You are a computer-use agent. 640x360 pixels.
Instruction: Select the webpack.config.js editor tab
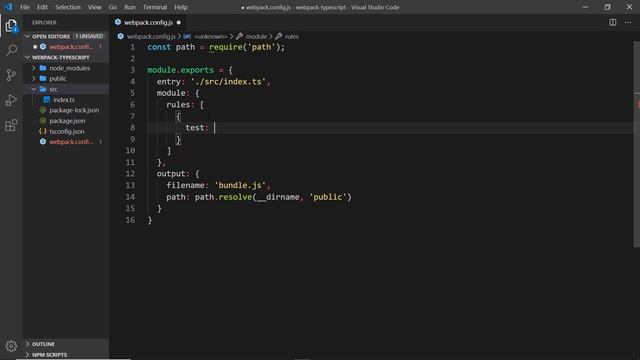pyautogui.click(x=148, y=22)
